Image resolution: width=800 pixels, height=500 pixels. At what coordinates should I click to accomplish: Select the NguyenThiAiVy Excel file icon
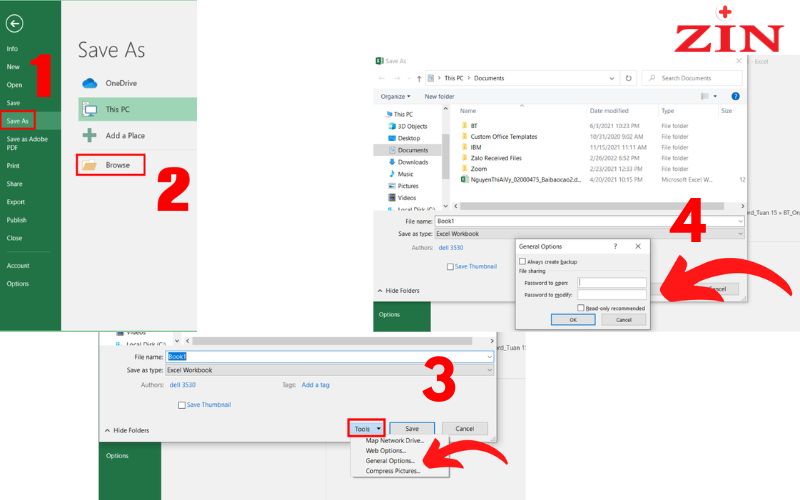click(x=465, y=179)
